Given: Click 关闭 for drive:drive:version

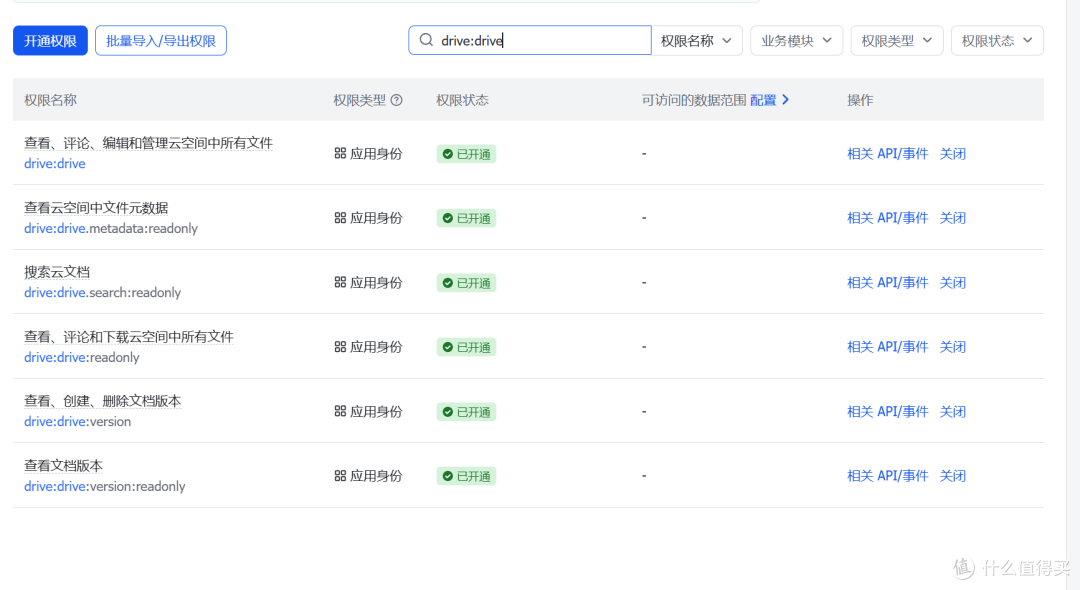Looking at the screenshot, I should [953, 411].
